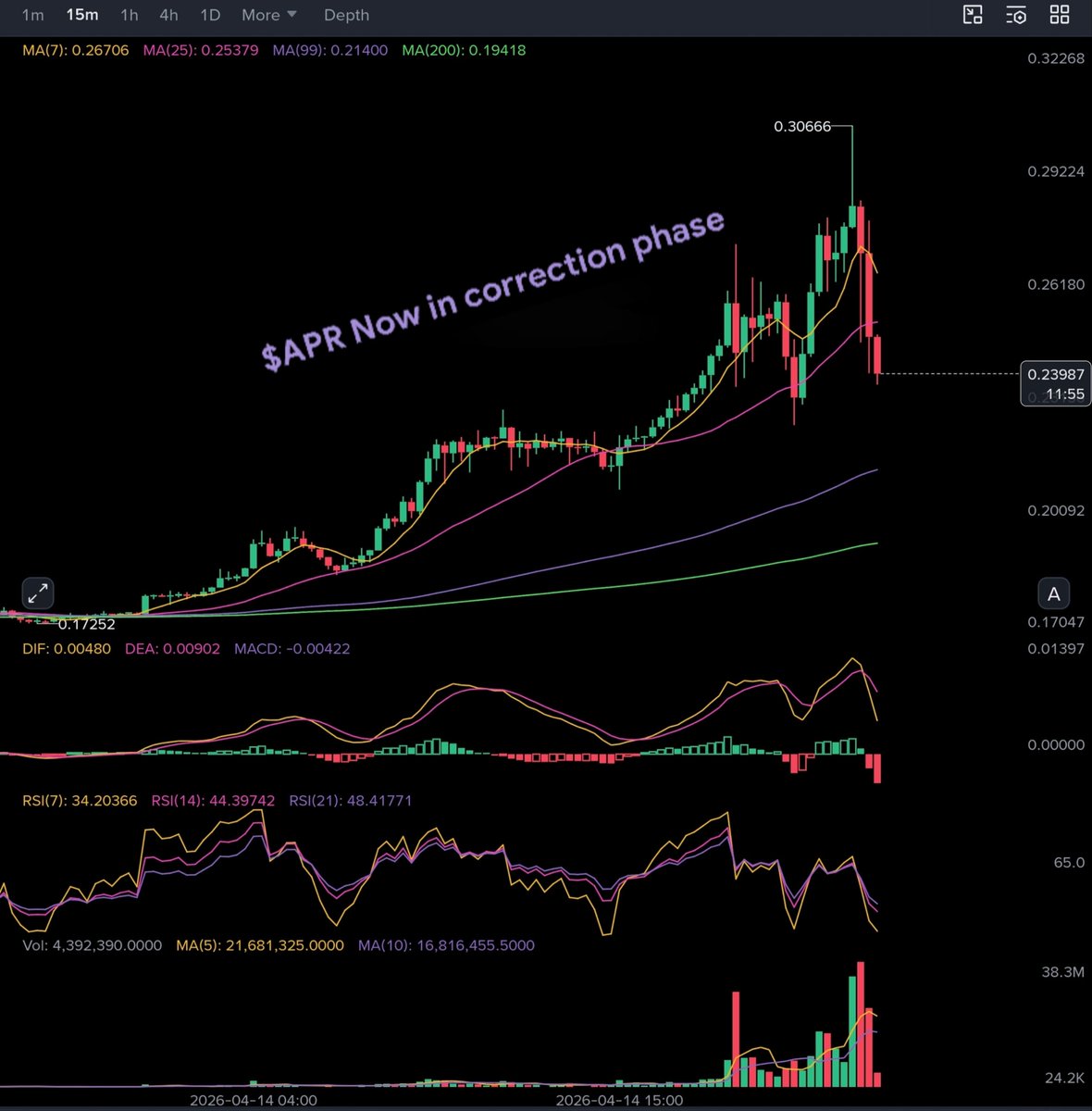1092x1111 pixels.
Task: Click the volume MA(10): 16,816,455.5000 label
Action: [446, 946]
